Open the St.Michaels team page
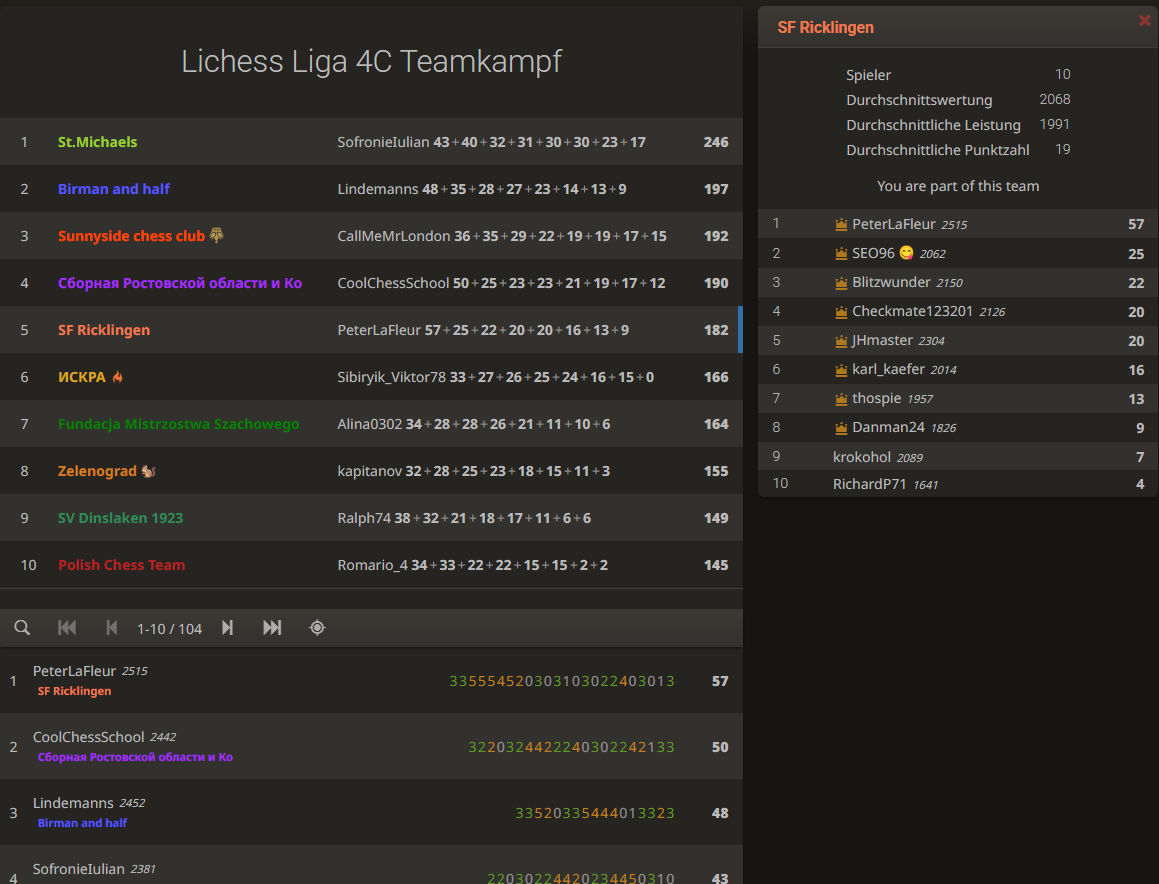Viewport: 1159px width, 884px height. coord(97,141)
